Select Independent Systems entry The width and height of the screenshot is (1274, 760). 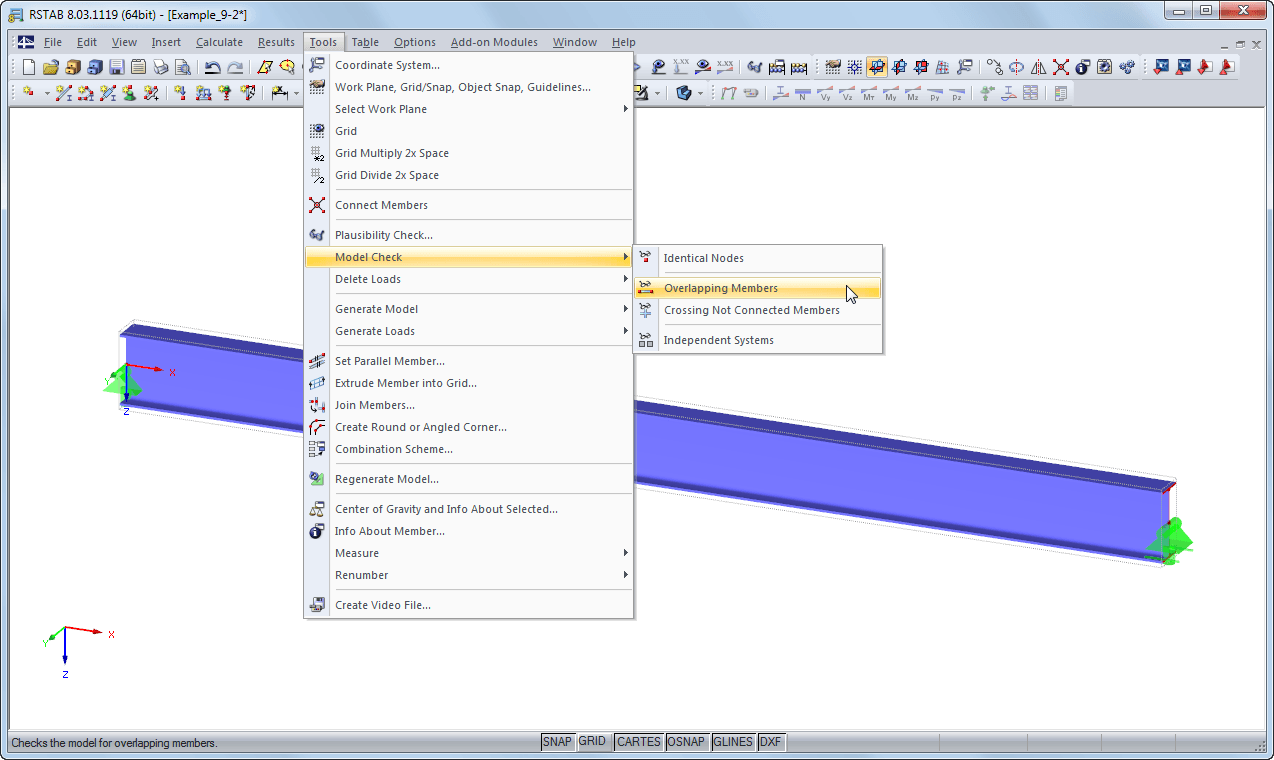758,340
